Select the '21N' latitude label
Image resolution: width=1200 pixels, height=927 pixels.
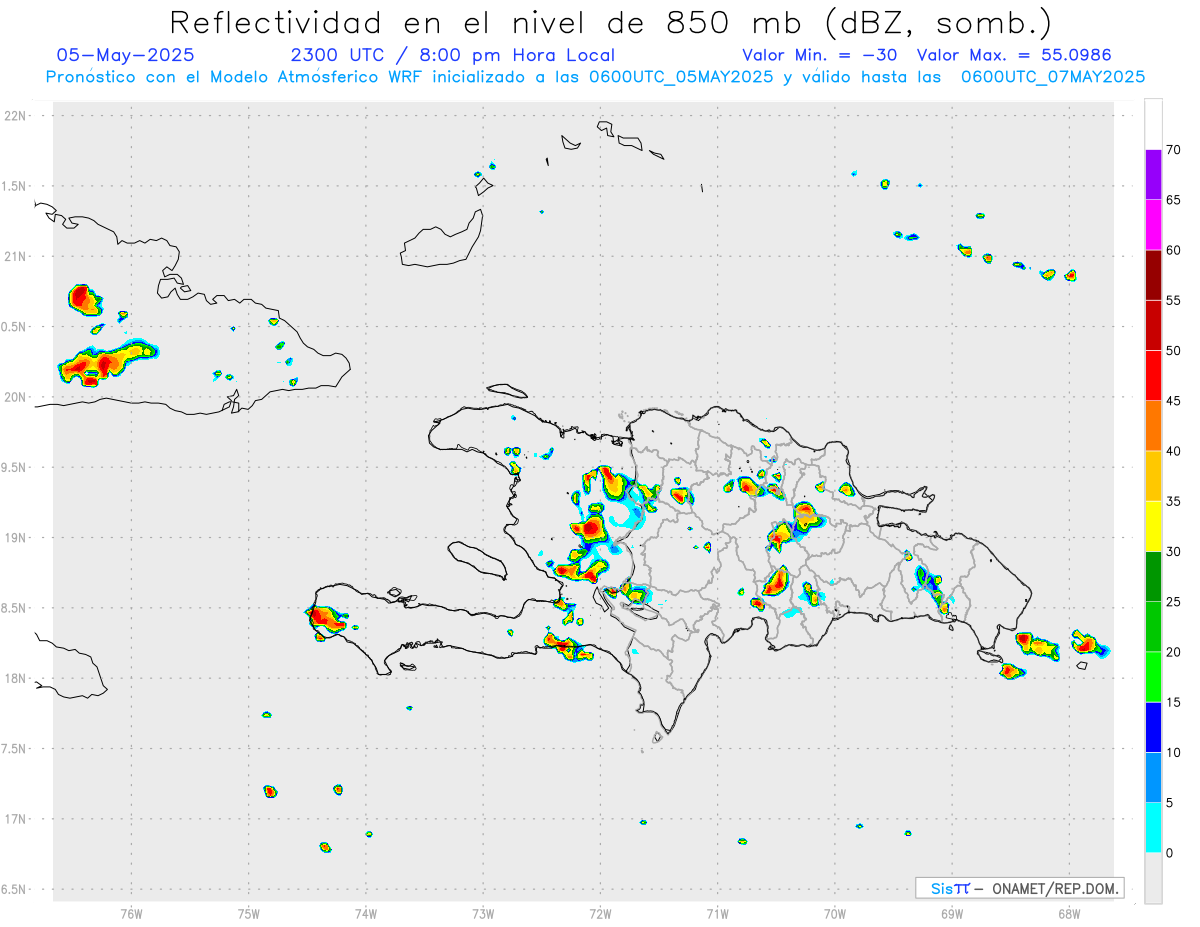click(17, 256)
